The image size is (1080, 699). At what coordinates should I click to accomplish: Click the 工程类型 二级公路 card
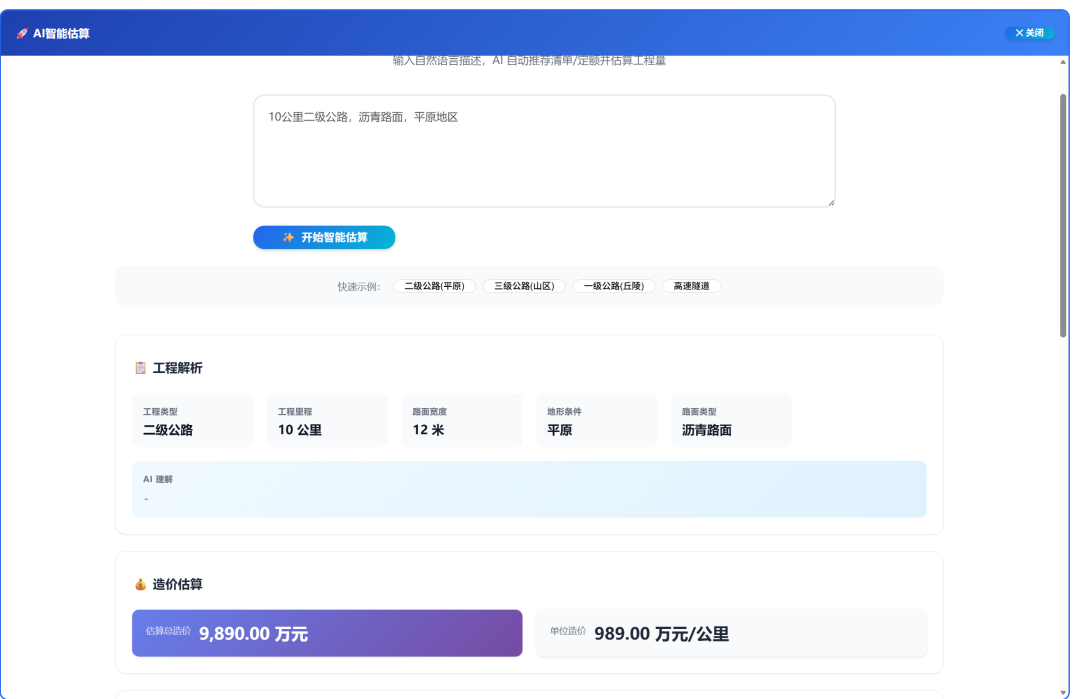click(192, 420)
